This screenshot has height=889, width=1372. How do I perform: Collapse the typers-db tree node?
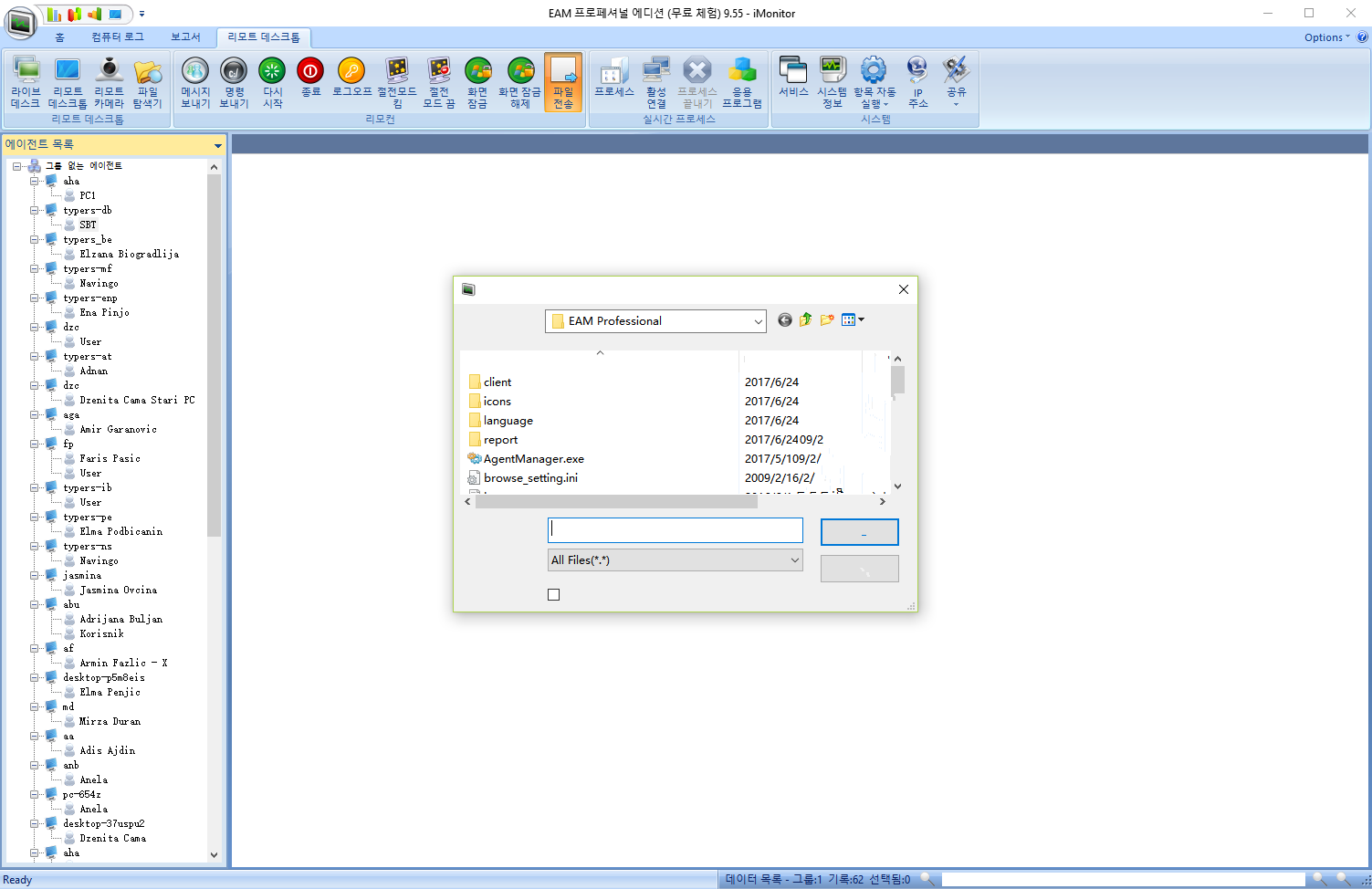tap(34, 210)
